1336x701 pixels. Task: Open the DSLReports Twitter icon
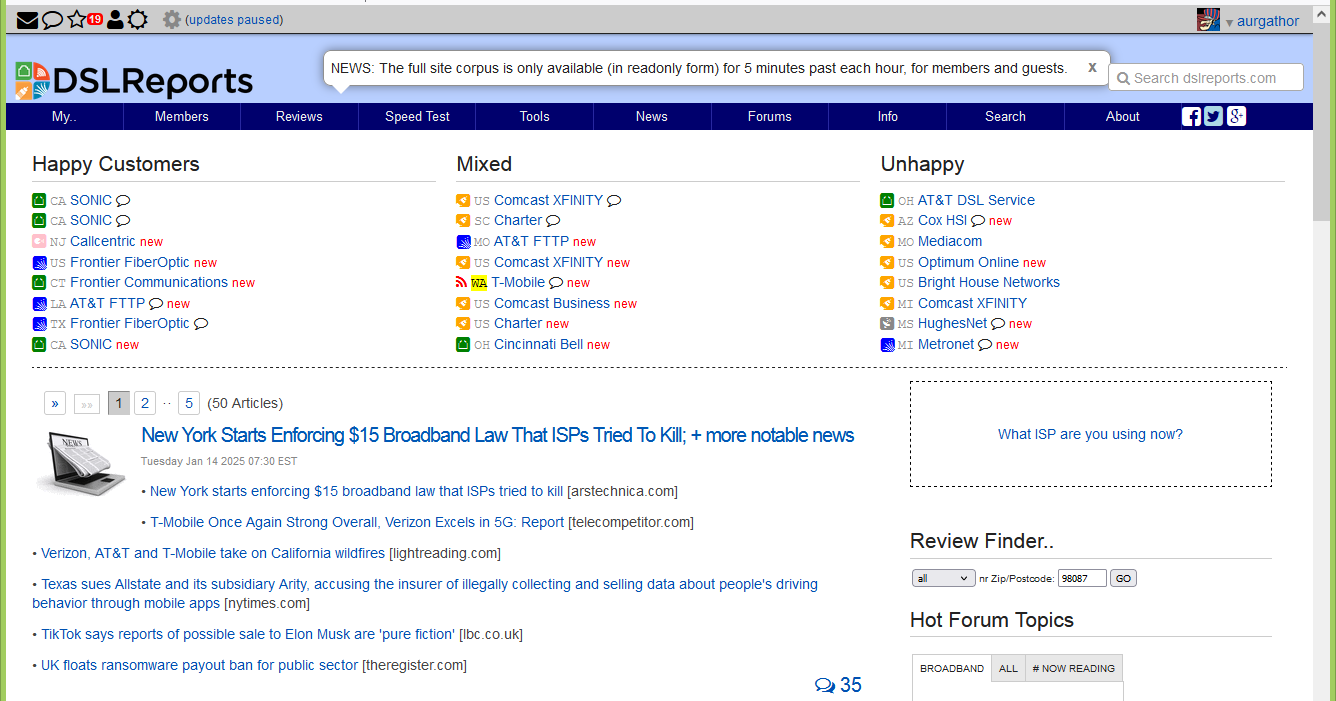tap(1214, 116)
